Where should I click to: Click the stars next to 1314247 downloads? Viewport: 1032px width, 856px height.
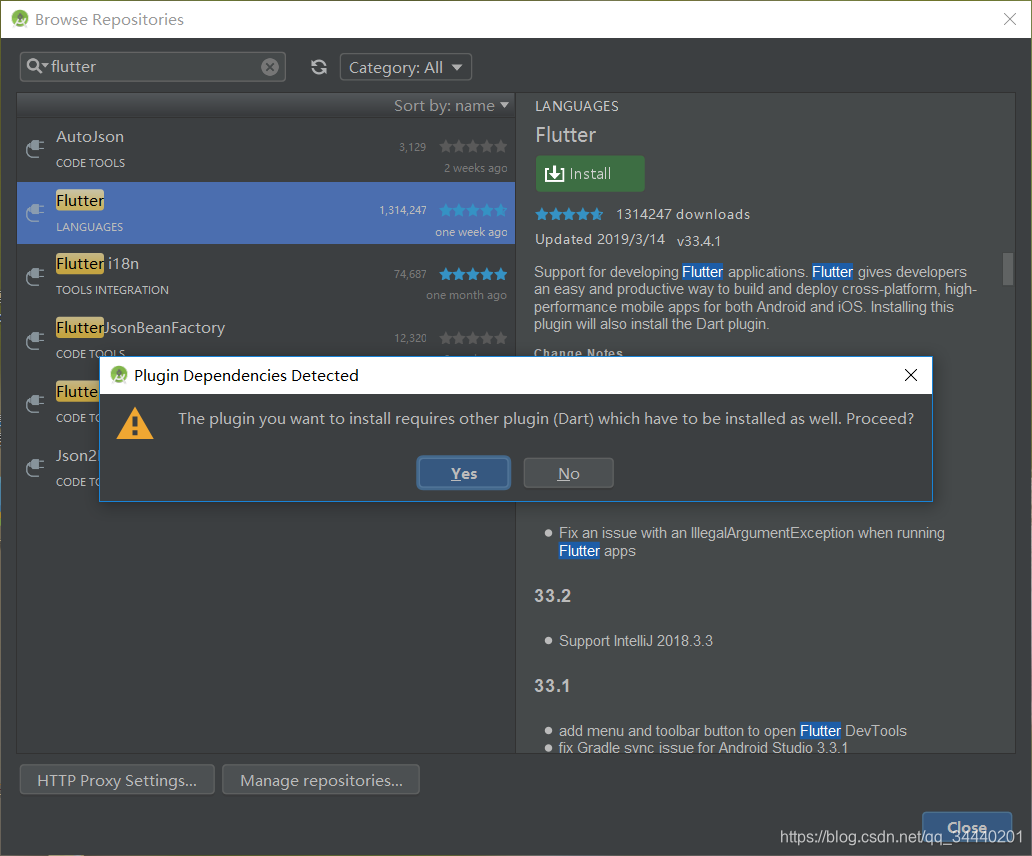(x=569, y=214)
